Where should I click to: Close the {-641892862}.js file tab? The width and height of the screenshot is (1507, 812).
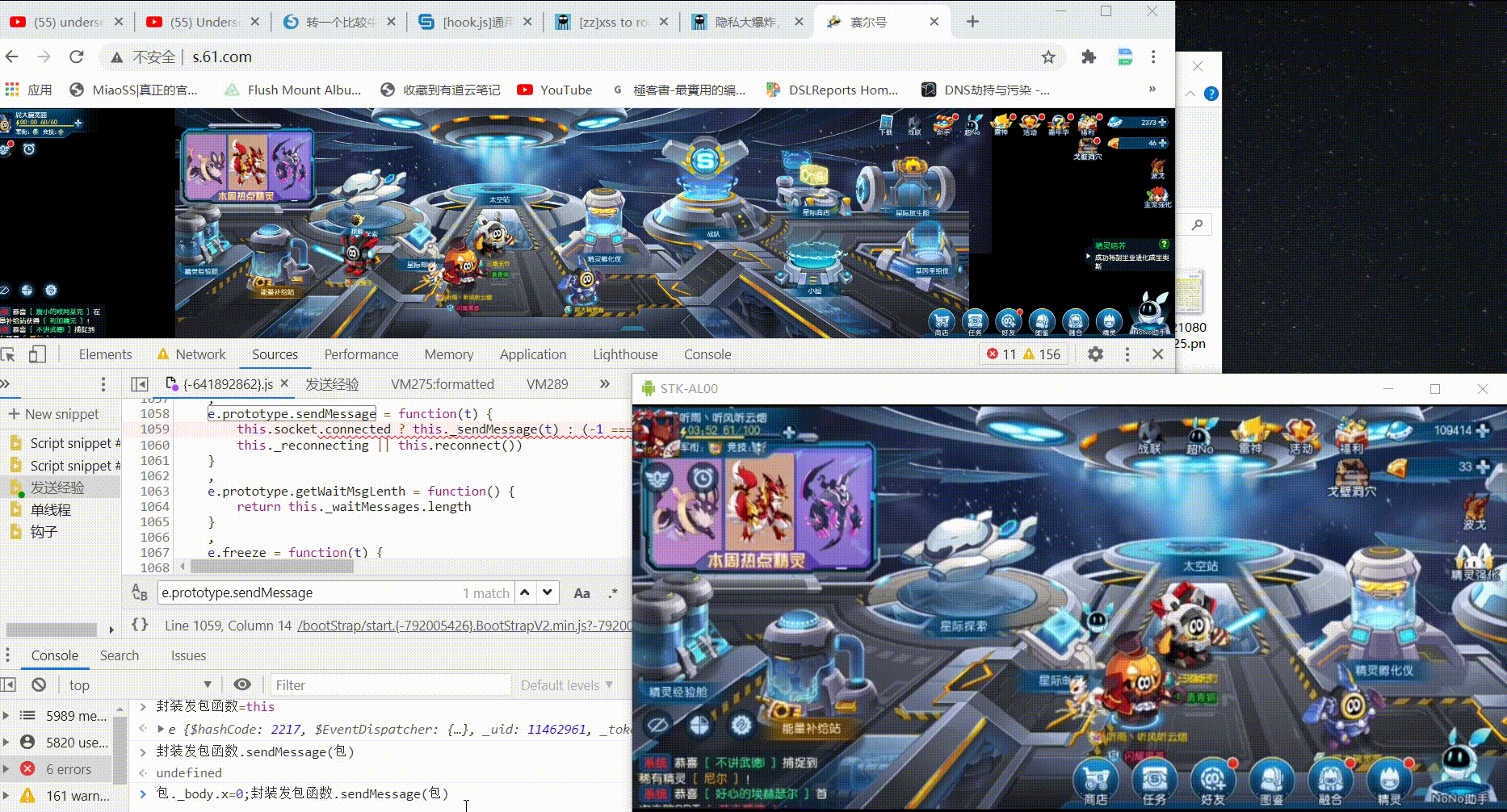point(284,383)
